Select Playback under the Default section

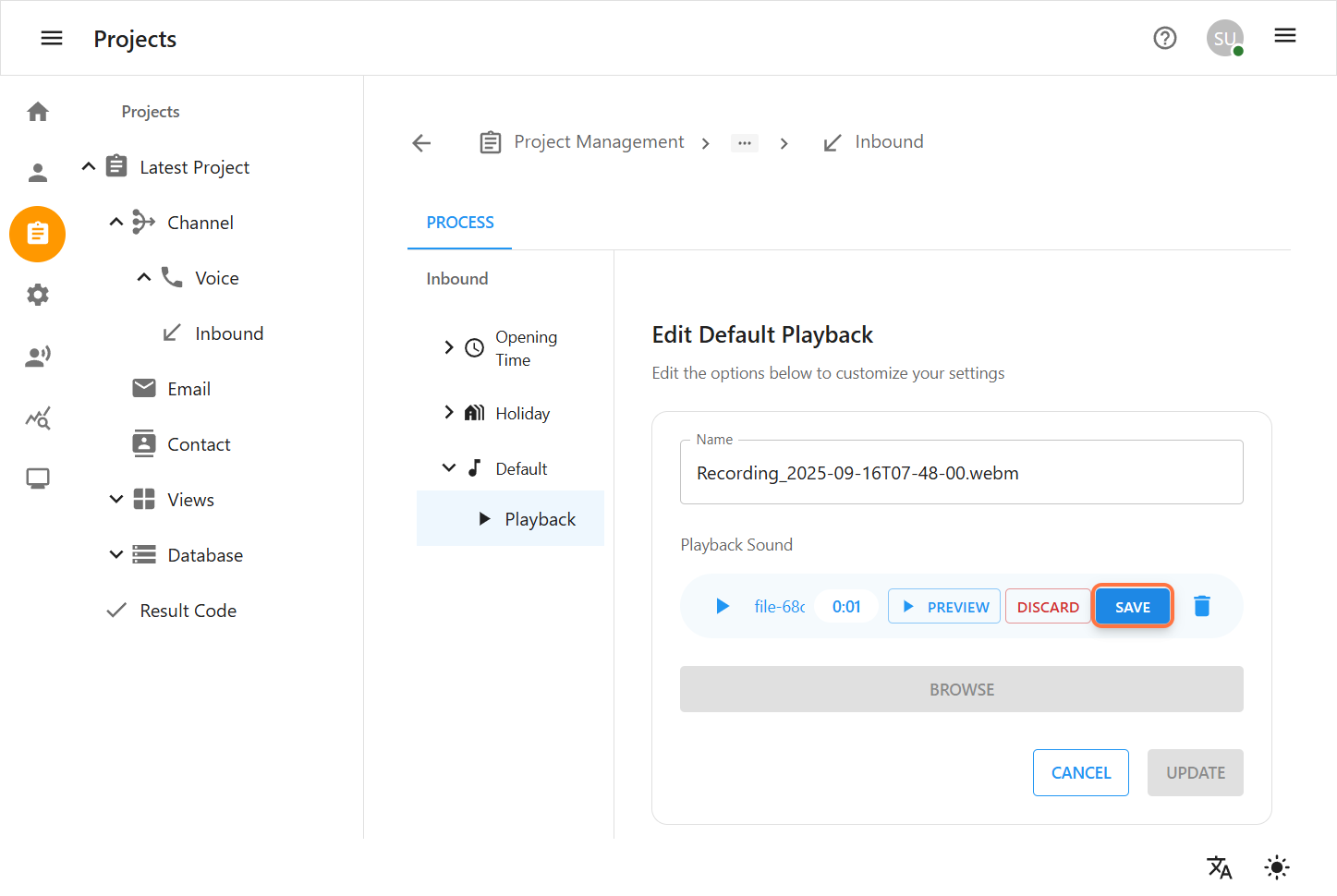(540, 519)
